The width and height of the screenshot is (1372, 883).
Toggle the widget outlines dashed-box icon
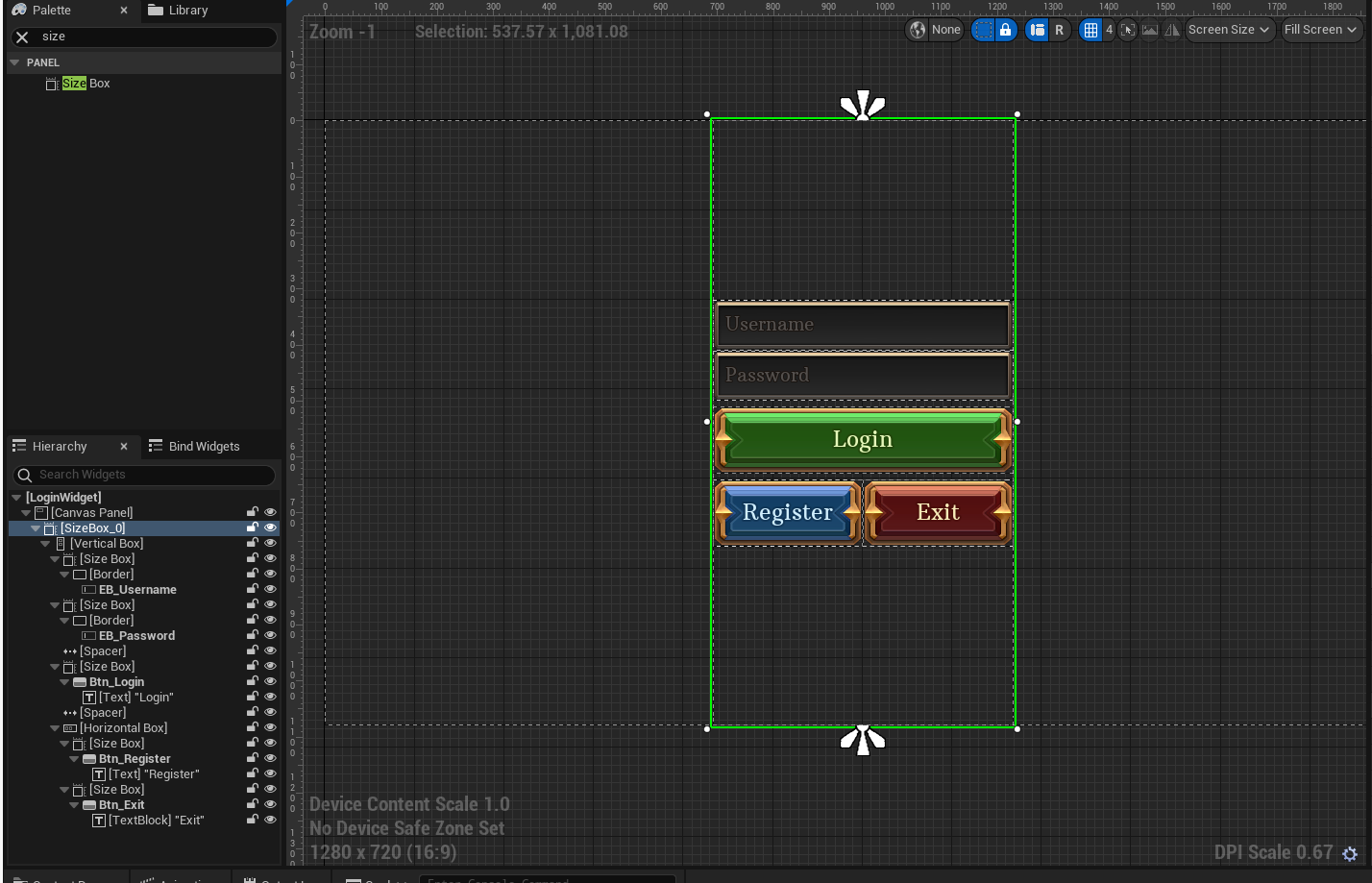[x=983, y=30]
